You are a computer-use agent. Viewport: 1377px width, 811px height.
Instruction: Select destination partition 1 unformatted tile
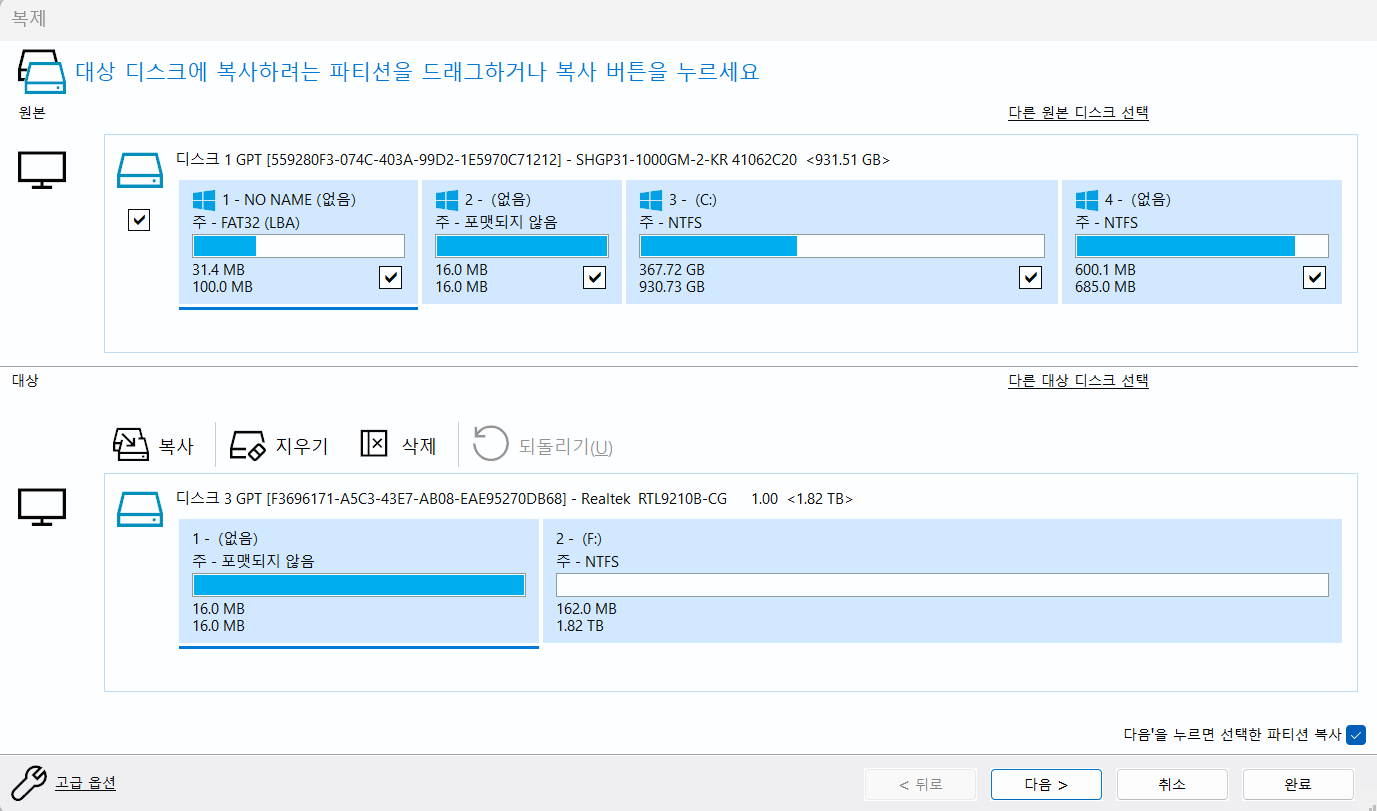pos(359,581)
